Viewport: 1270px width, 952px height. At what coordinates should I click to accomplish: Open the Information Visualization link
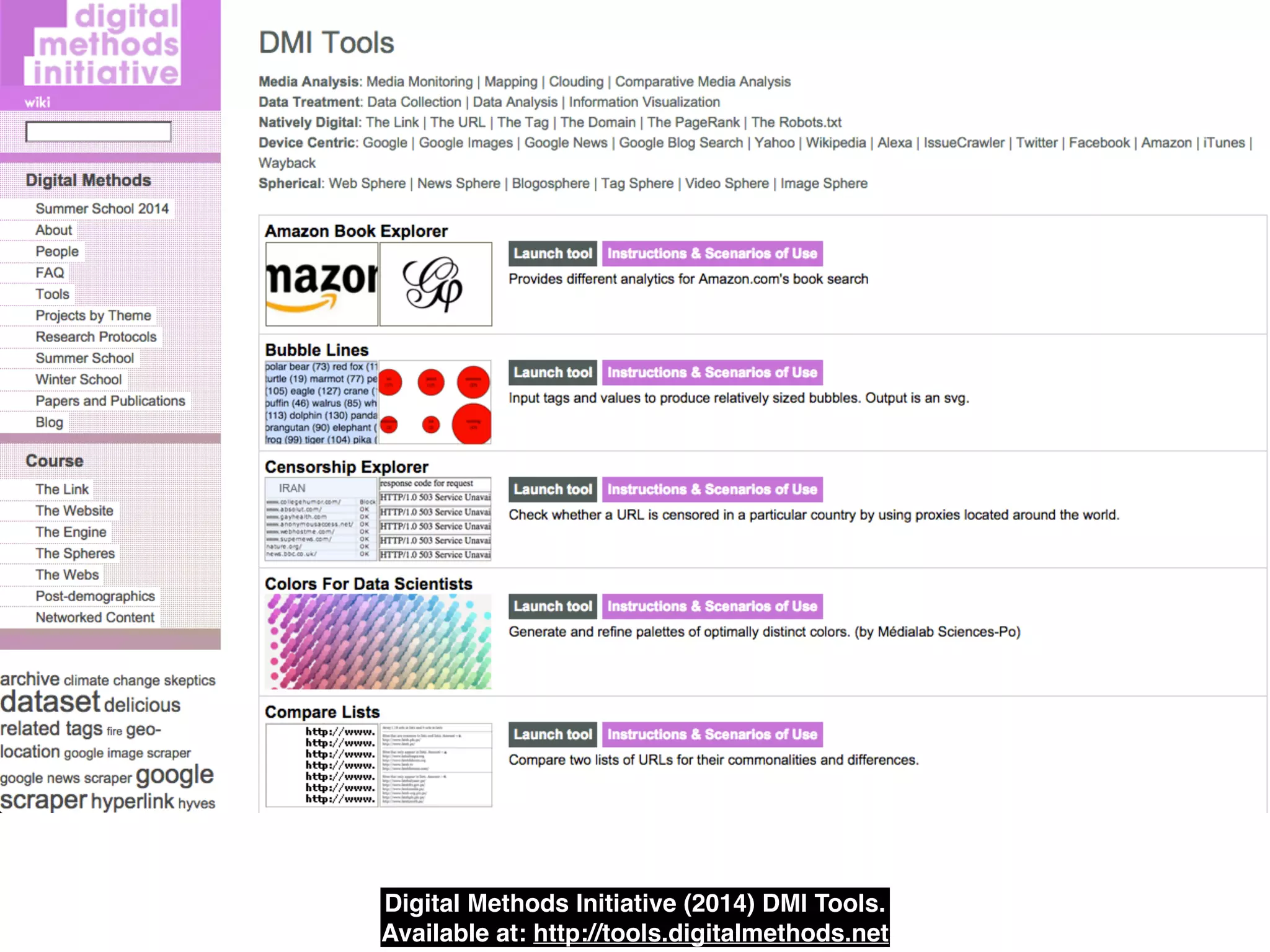pos(644,102)
